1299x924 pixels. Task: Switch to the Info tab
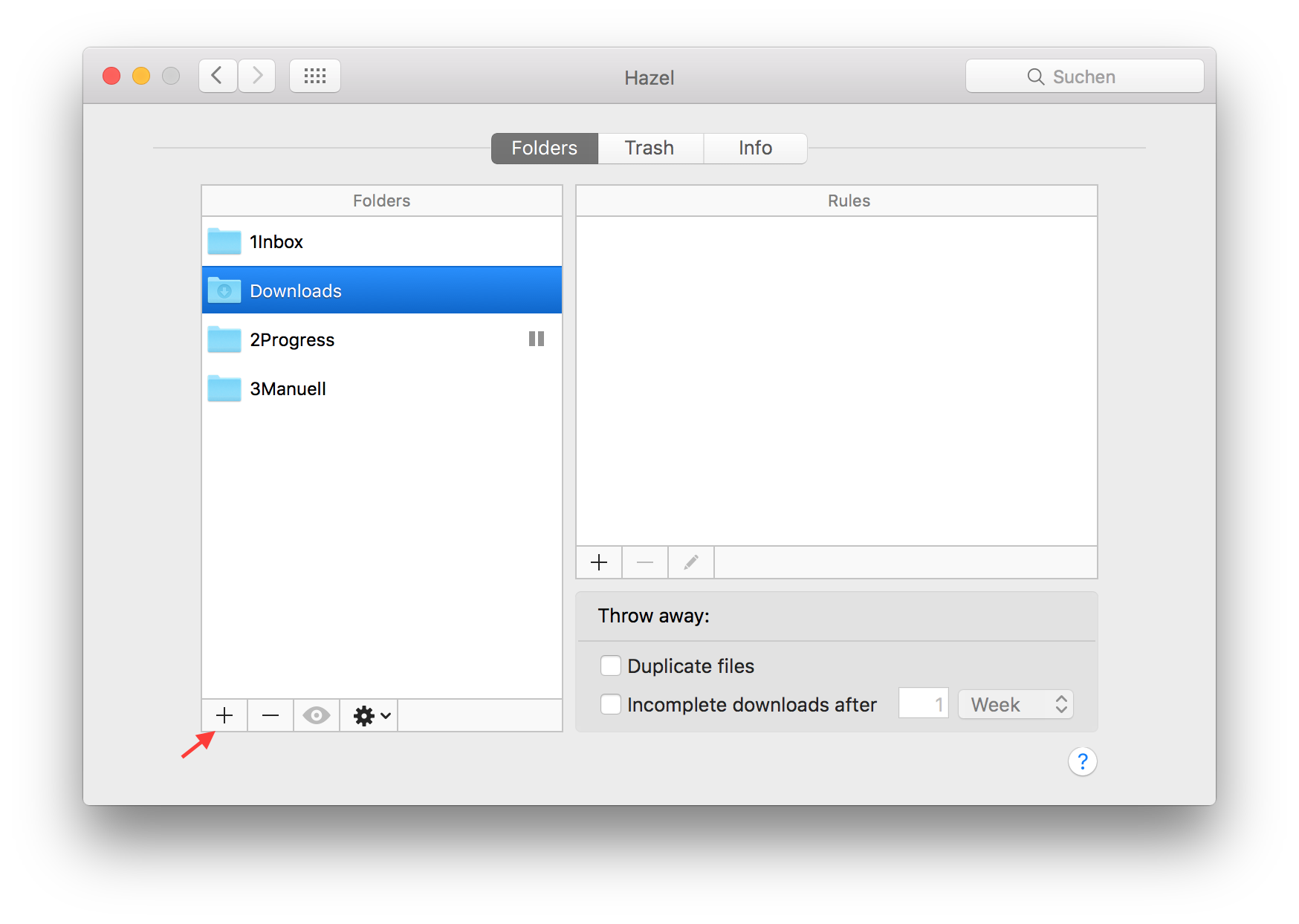(x=755, y=148)
